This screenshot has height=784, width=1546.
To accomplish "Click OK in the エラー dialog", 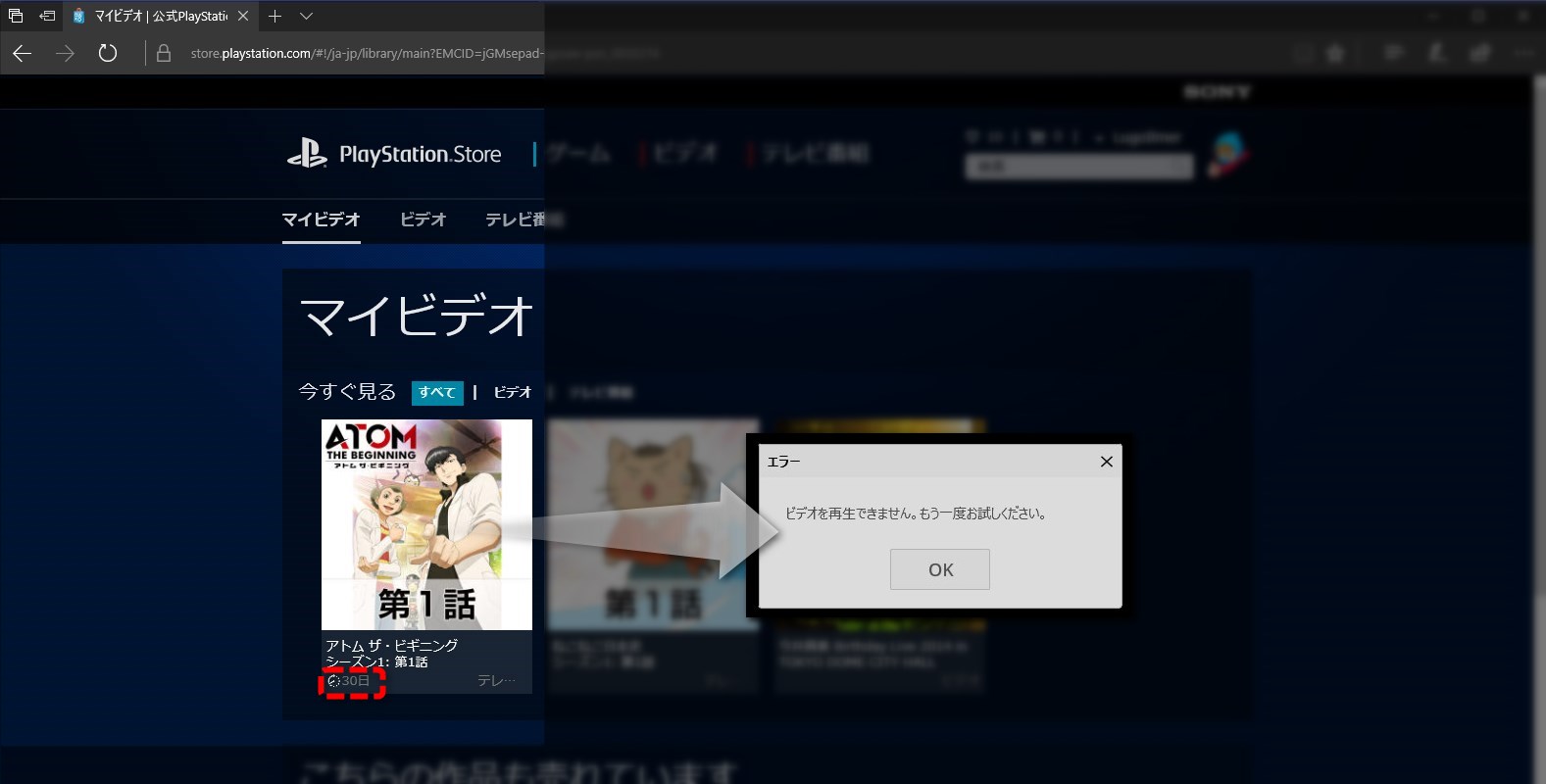I will [x=939, y=569].
